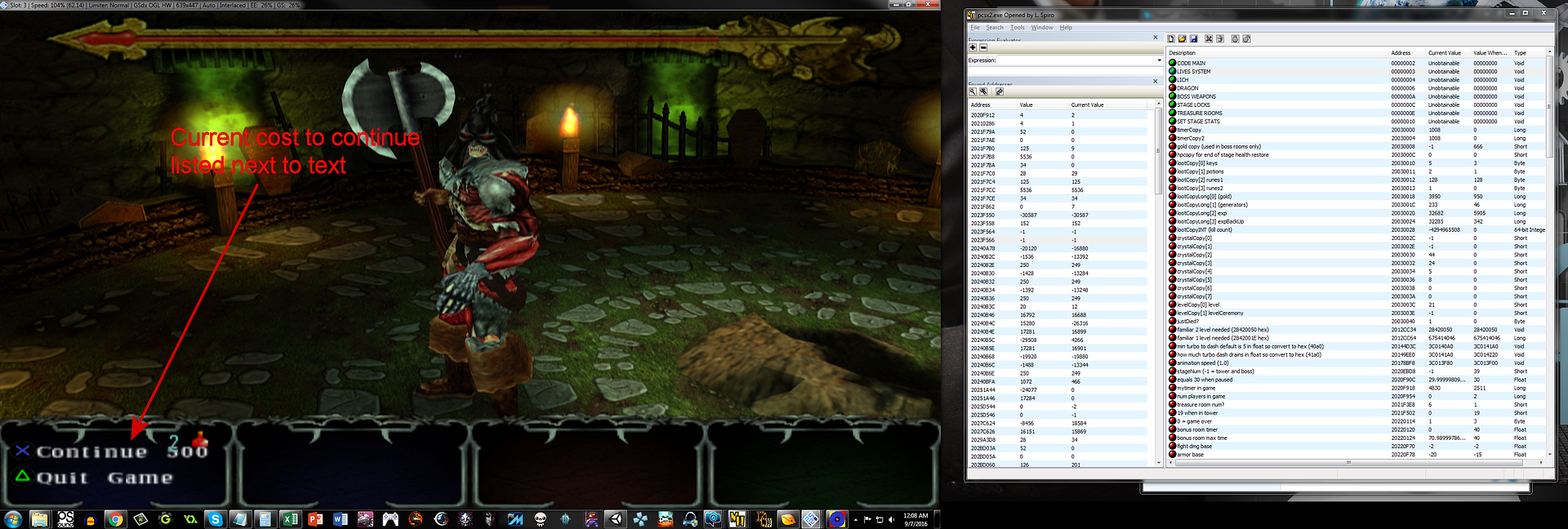Click the gamepad controller taskbar icon
1568x529 pixels.
tap(390, 519)
